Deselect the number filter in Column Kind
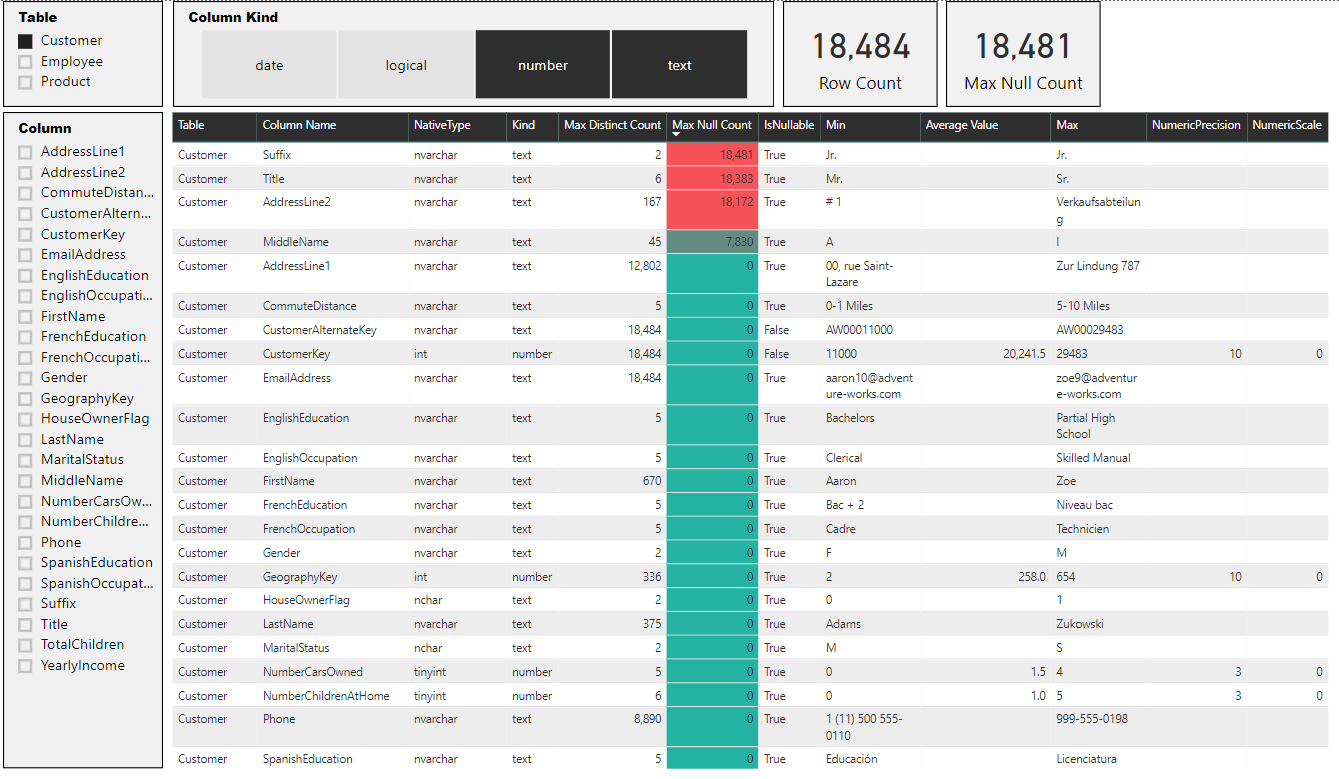Image resolution: width=1339 pixels, height=779 pixels. point(542,64)
